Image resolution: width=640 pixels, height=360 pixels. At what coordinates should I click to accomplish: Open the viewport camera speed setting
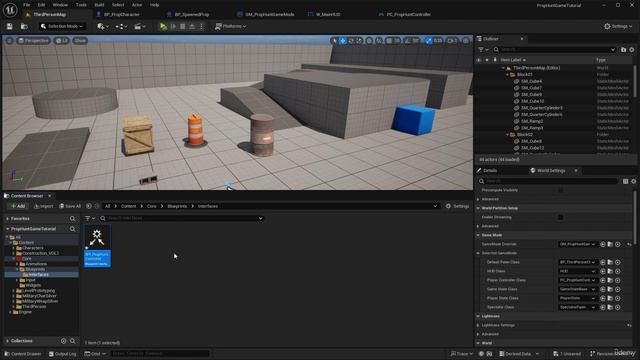(x=452, y=41)
